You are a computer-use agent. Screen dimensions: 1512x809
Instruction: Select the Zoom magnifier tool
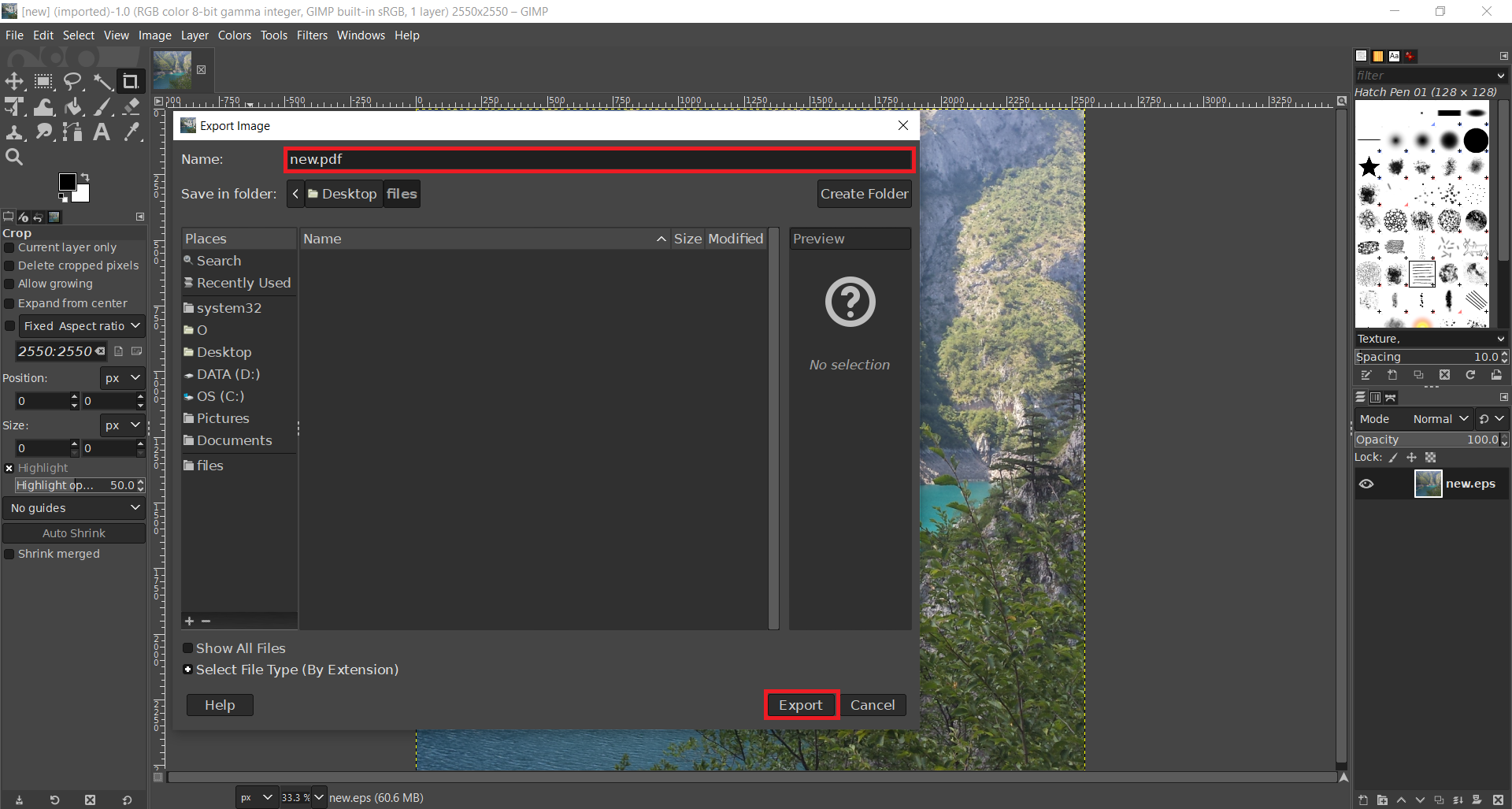click(x=14, y=158)
